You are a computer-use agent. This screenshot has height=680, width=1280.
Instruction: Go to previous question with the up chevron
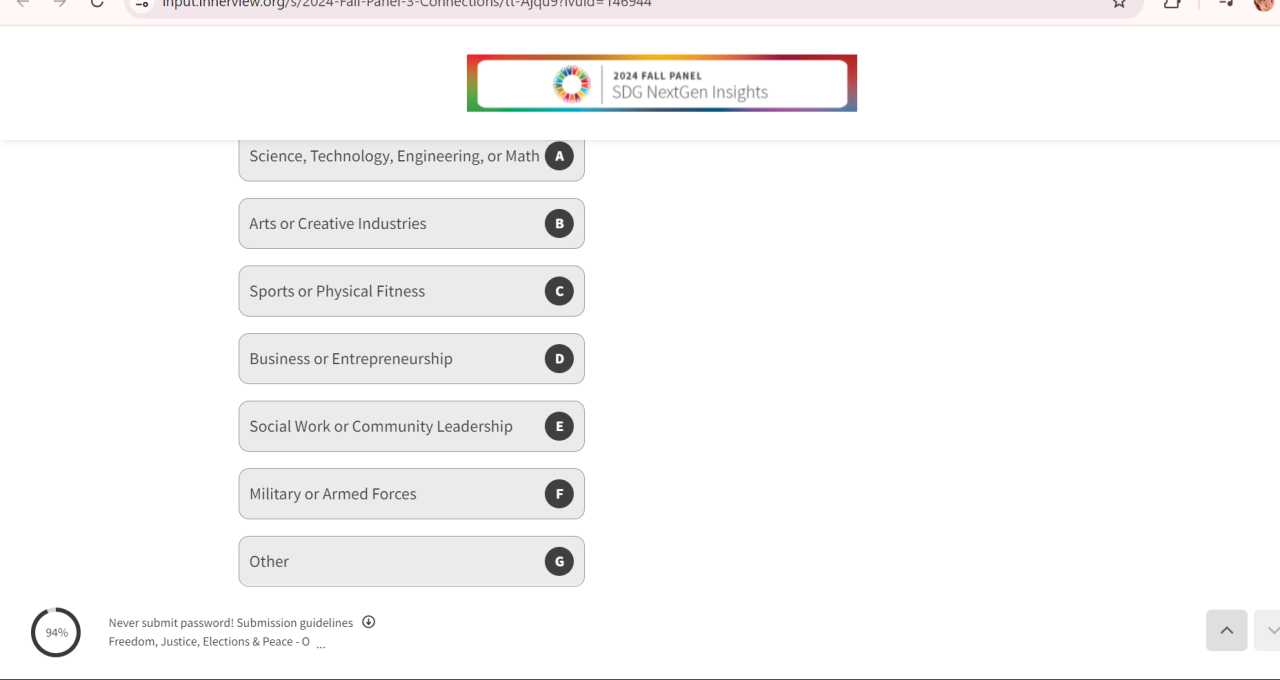pyautogui.click(x=1226, y=630)
